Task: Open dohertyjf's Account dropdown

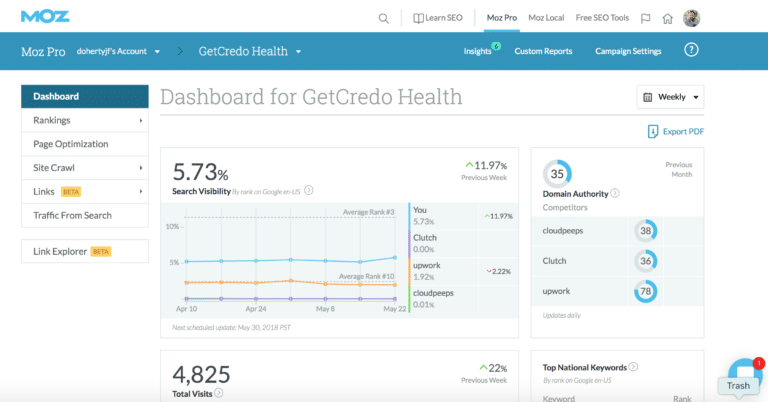Action: [118, 51]
